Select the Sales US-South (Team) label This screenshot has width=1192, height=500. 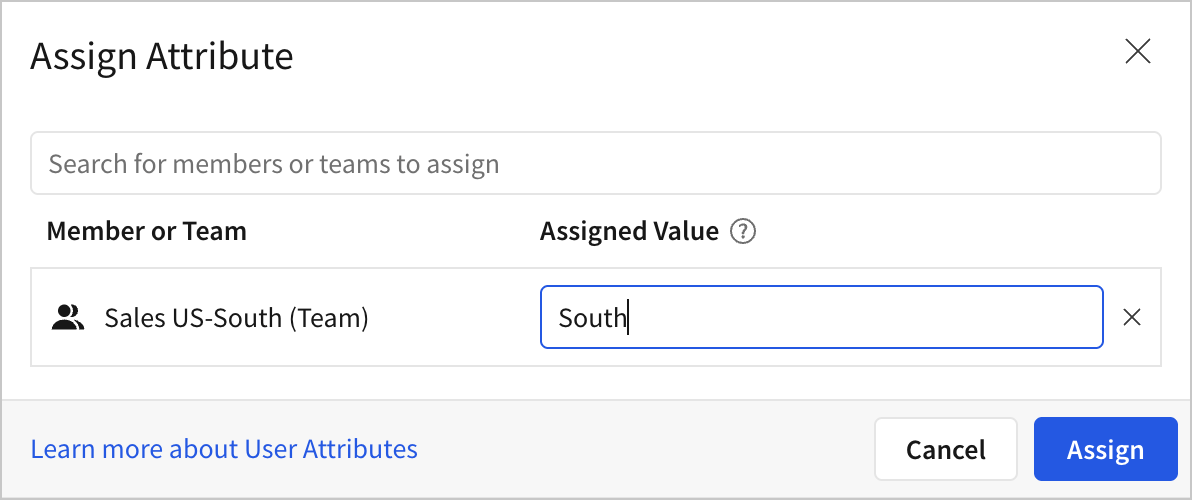coord(237,318)
